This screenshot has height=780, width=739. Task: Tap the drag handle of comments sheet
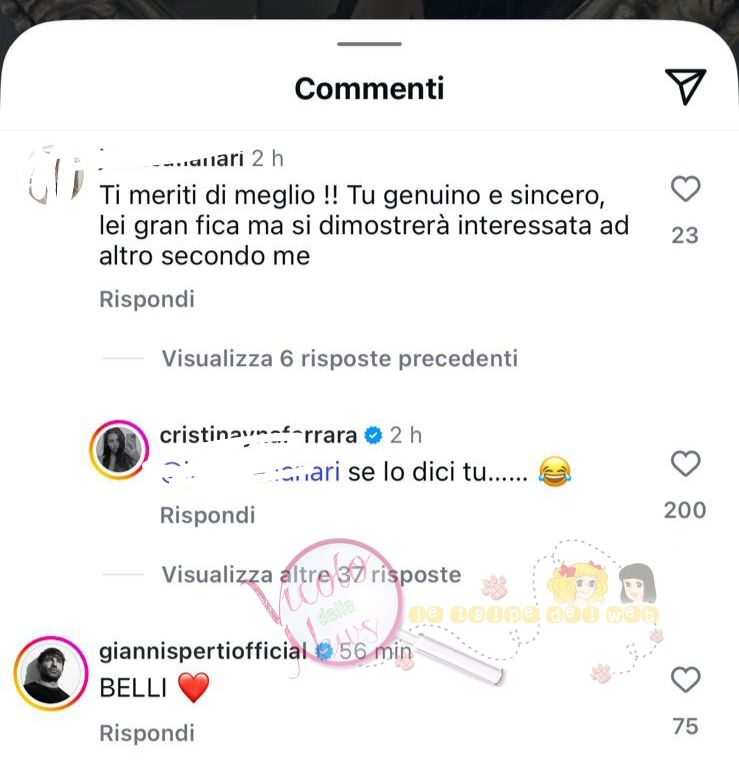[x=369, y=44]
